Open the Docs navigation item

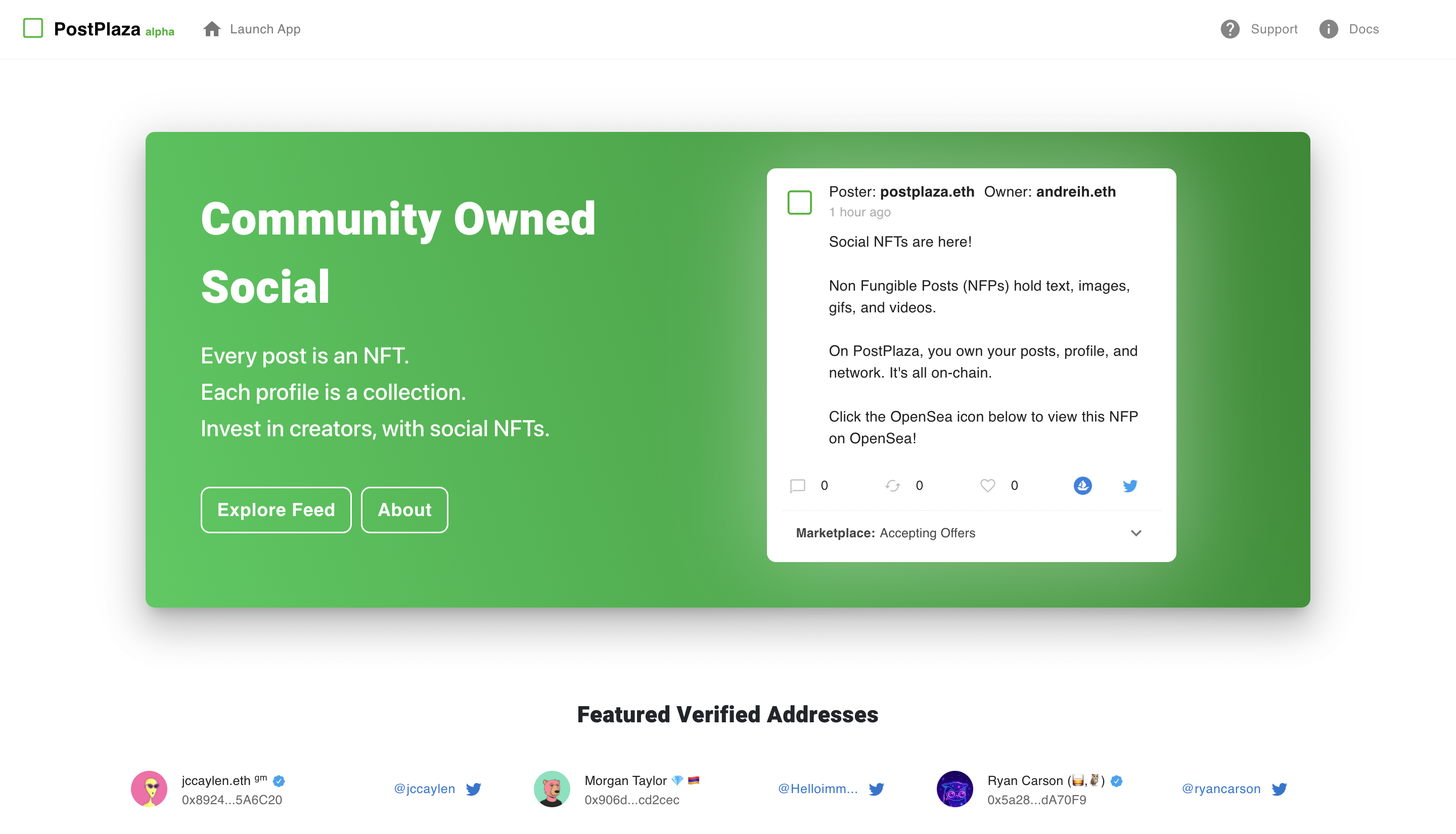[x=1363, y=29]
